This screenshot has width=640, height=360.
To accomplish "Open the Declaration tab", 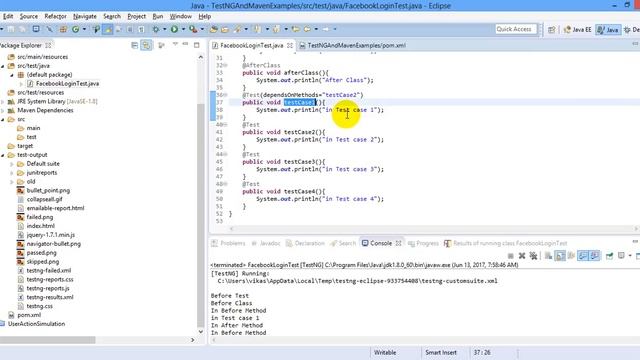I will click(305, 243).
